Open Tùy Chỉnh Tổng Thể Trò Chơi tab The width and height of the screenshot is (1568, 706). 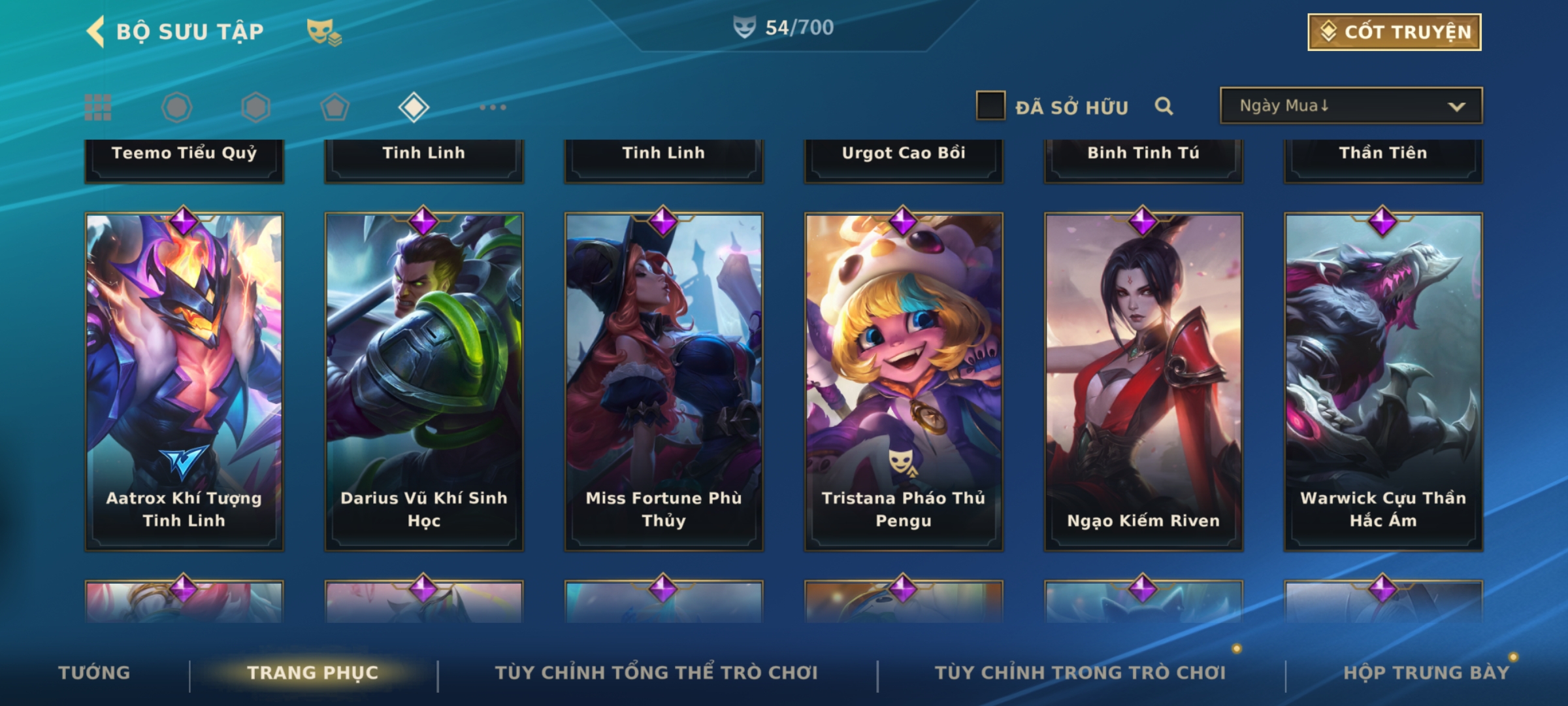tap(656, 673)
